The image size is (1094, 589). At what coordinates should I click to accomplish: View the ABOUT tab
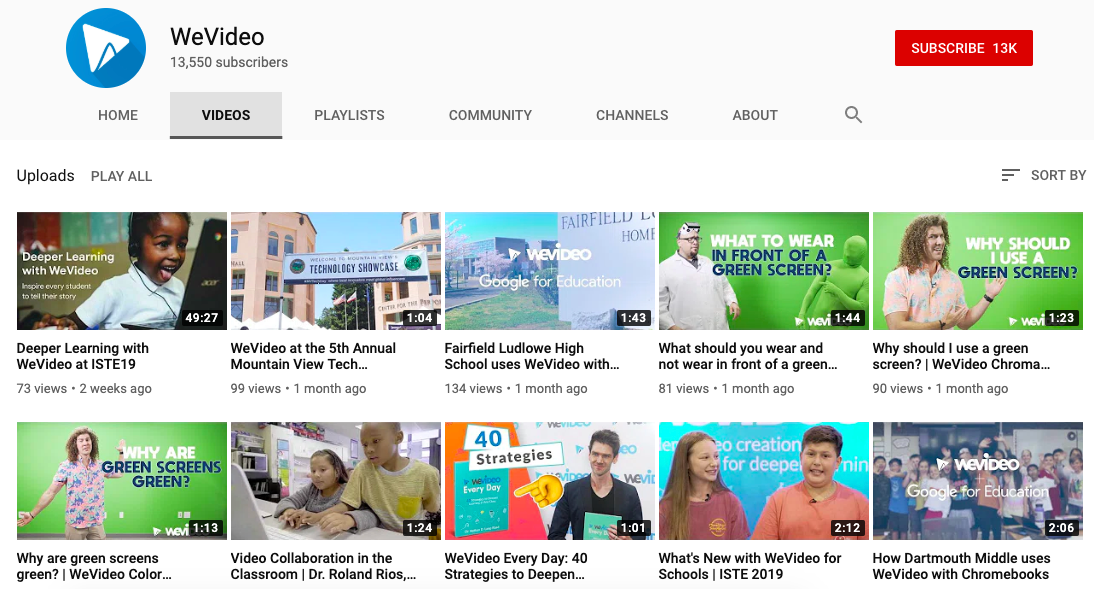(755, 115)
